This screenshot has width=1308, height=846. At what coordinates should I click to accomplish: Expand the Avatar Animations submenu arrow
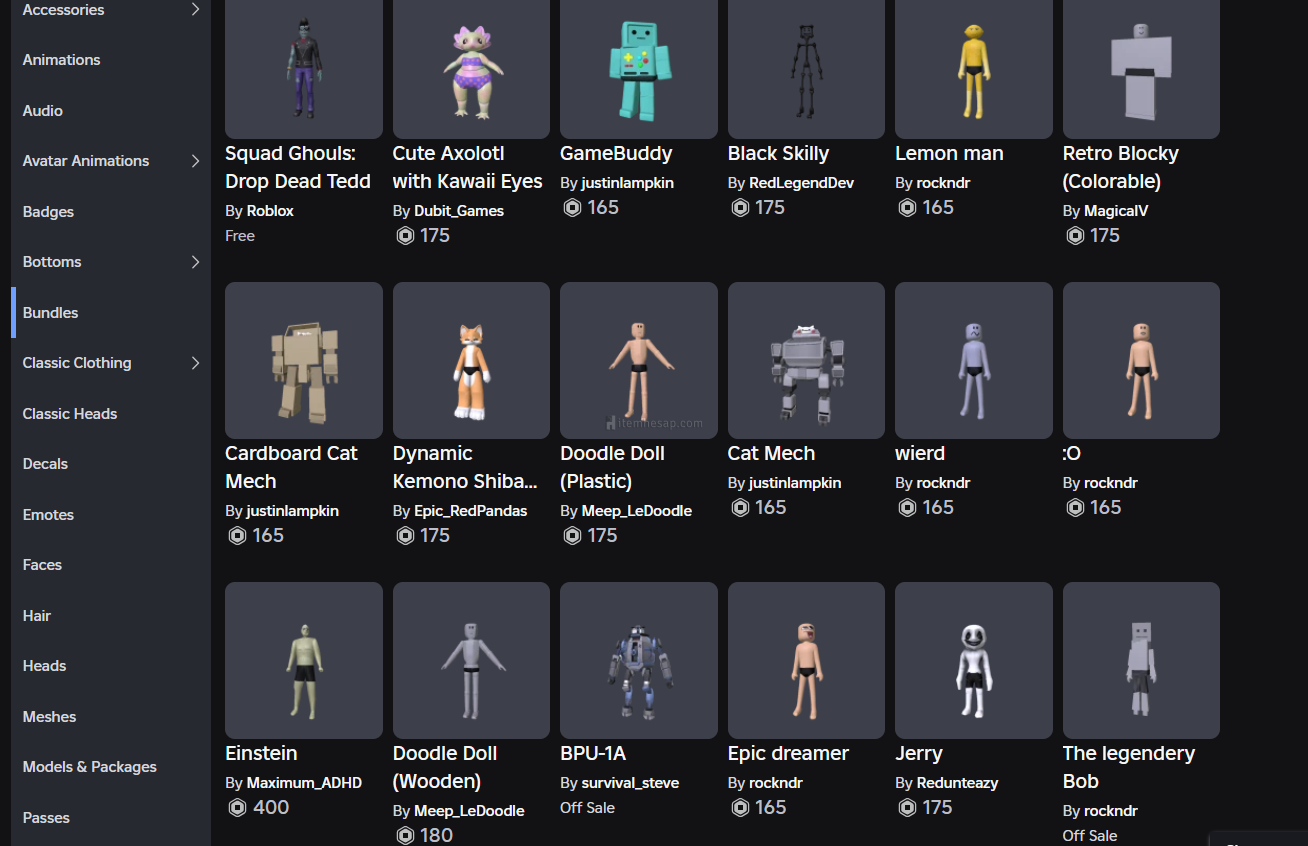point(195,161)
